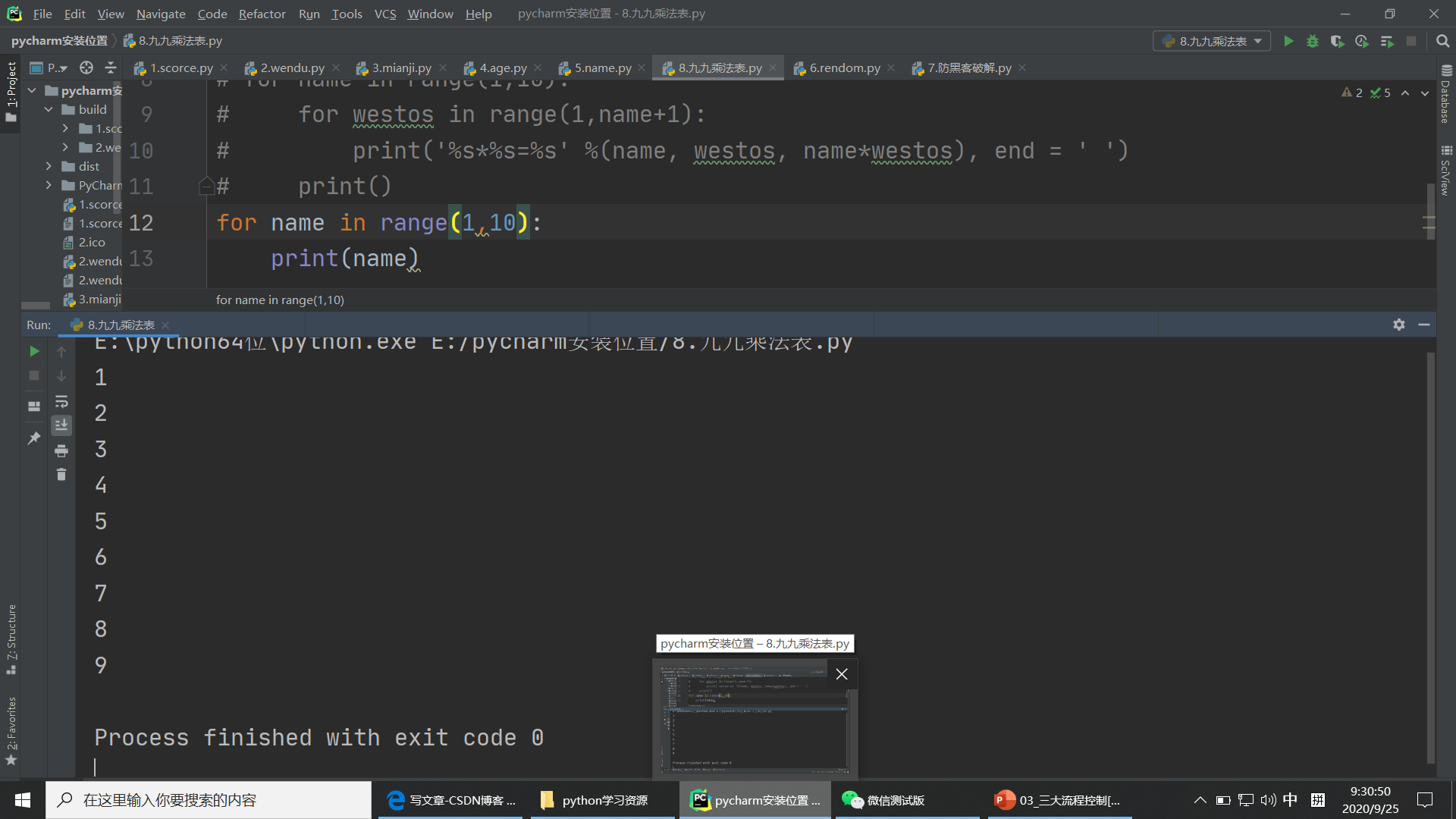Open the Refactor menu

coord(262,14)
